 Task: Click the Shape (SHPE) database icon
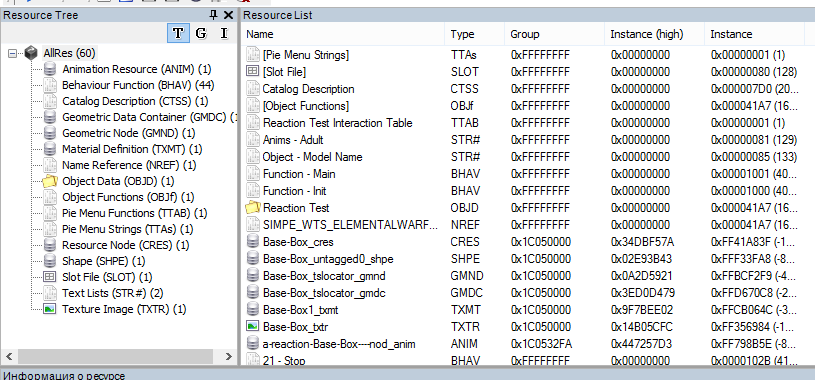(x=50, y=261)
